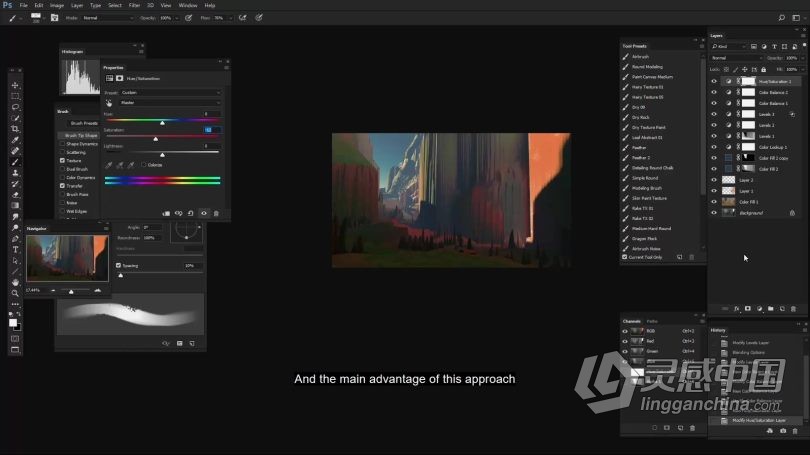Uncheck Transfer in Brush panel
Image resolution: width=810 pixels, height=455 pixels.
(63, 185)
